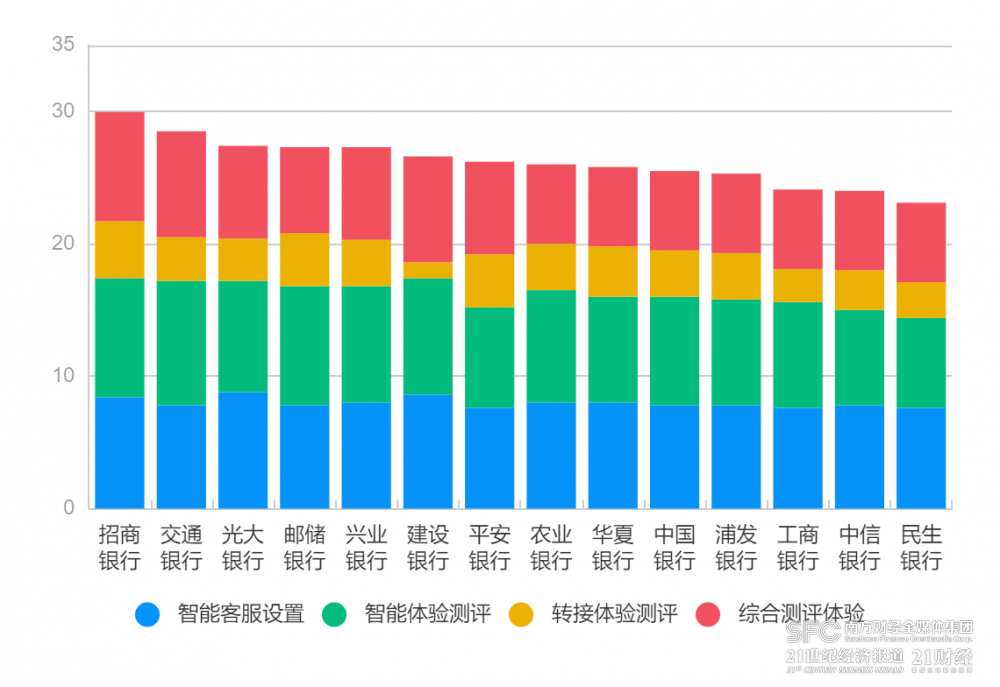The width and height of the screenshot is (1000, 687).
Task: Toggle the 综合测评体验 legend label
Action: [802, 614]
